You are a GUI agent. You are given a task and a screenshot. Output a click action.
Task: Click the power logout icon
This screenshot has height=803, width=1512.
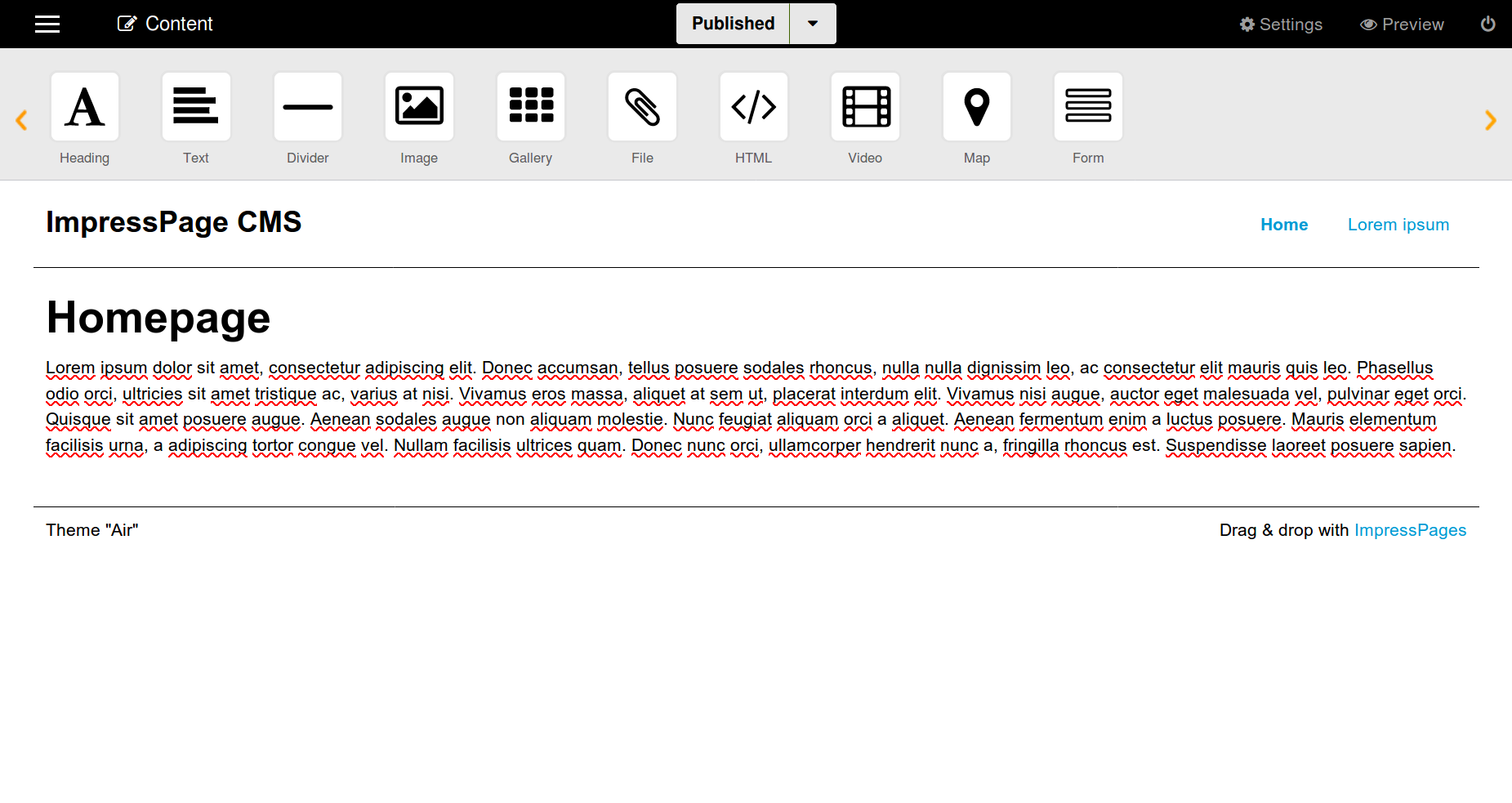click(1488, 24)
